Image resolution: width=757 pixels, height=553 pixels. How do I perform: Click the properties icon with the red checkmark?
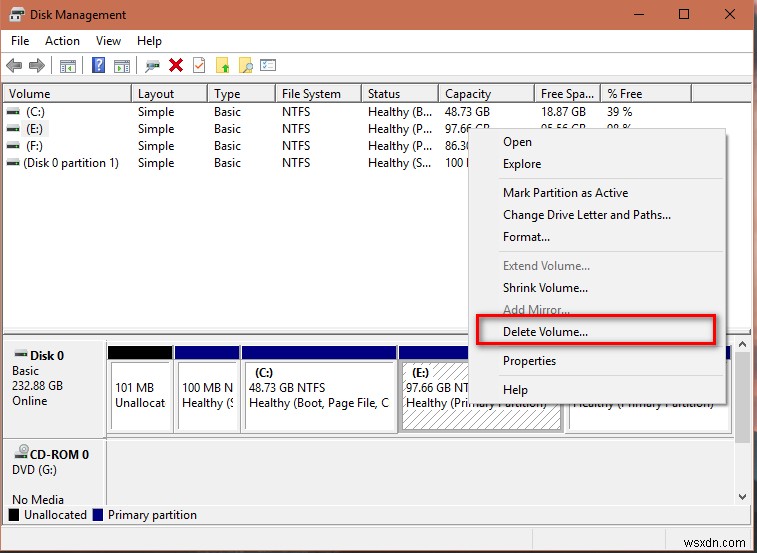[x=199, y=66]
